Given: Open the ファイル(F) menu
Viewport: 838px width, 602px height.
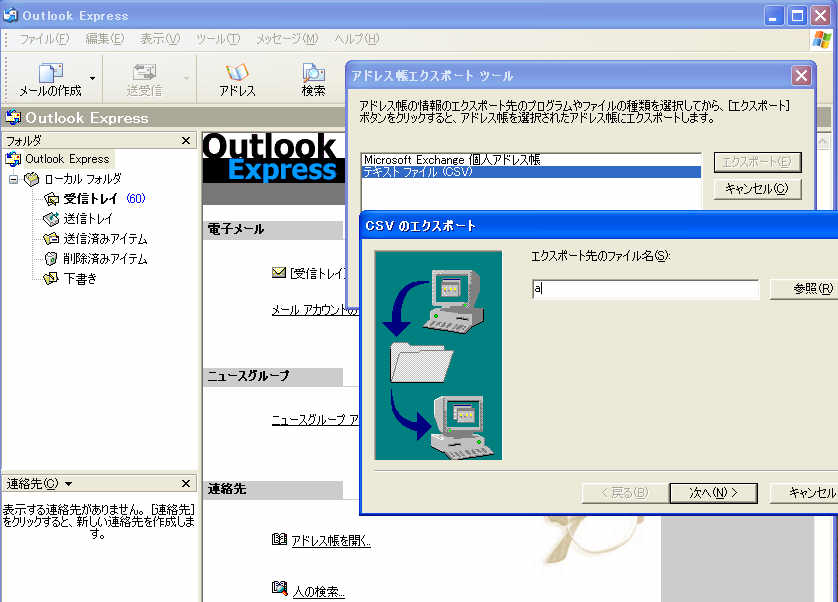Looking at the screenshot, I should [x=44, y=39].
